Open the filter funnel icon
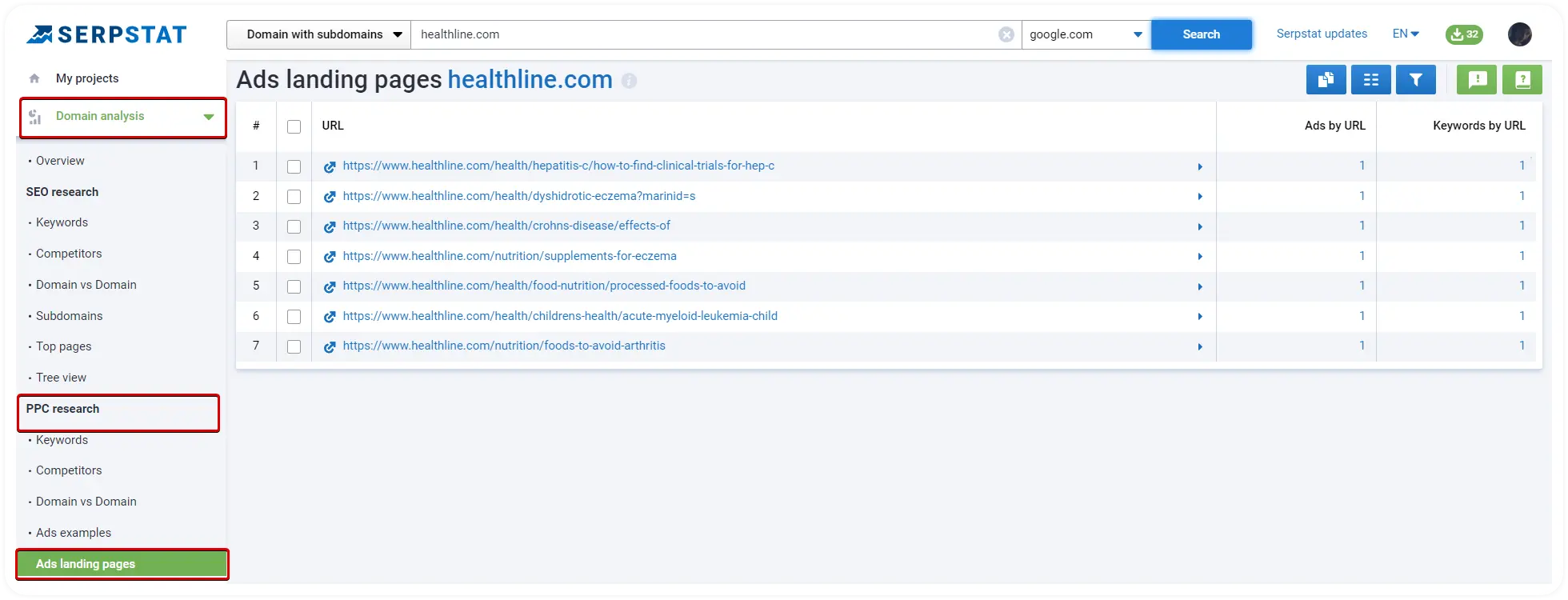 click(x=1415, y=80)
